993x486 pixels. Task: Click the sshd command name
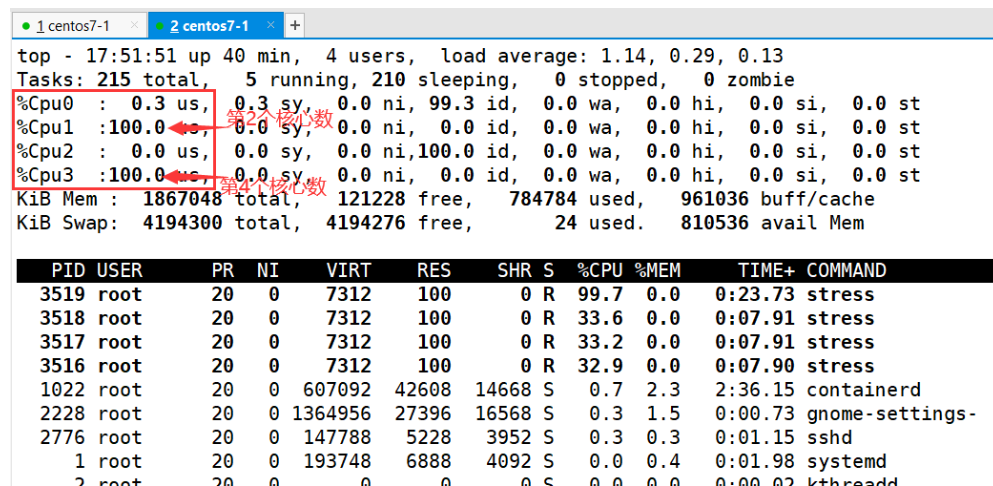pyautogui.click(x=829, y=438)
